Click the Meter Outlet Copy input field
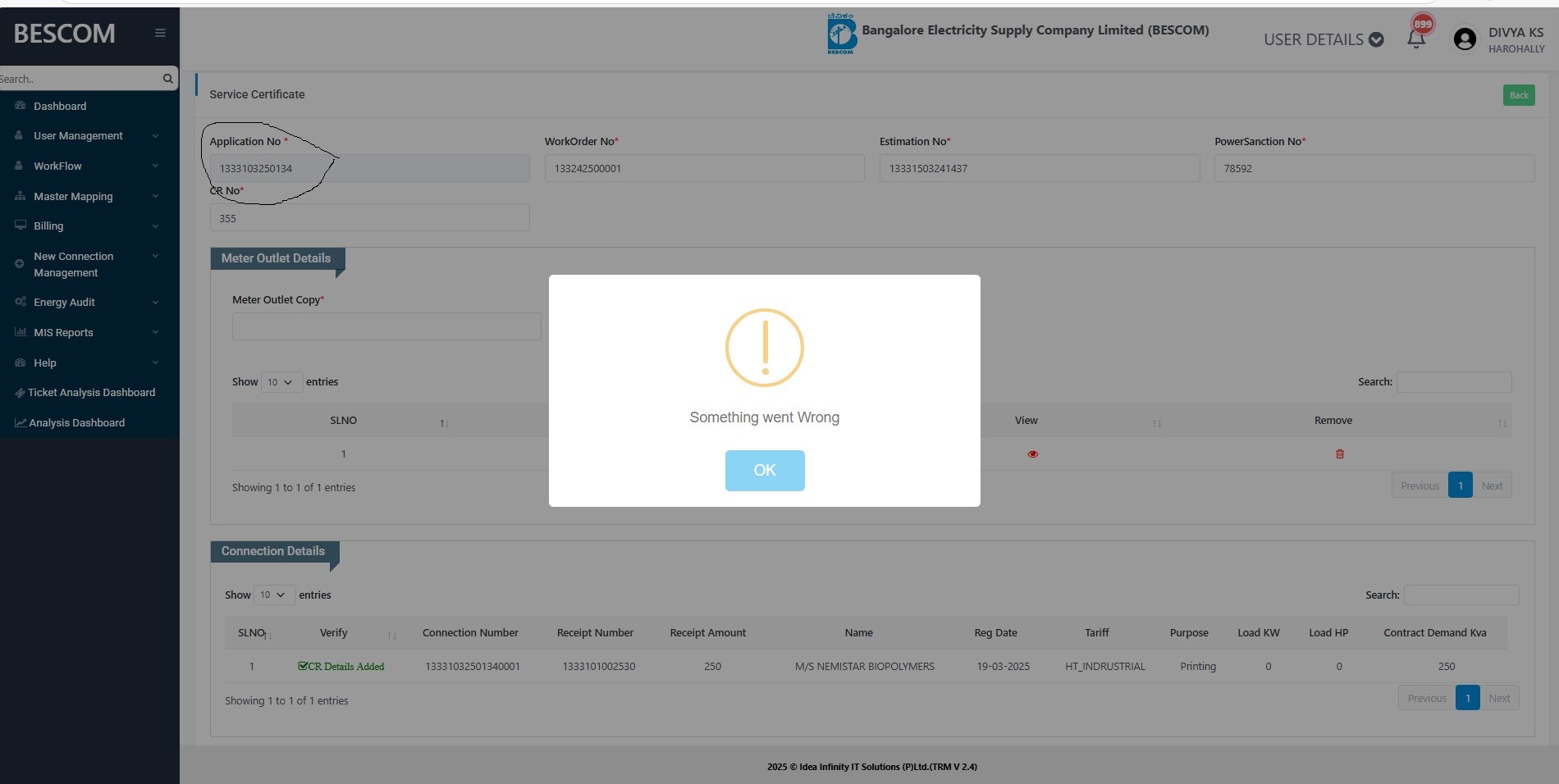Screen dimensions: 1559x784 [386, 326]
